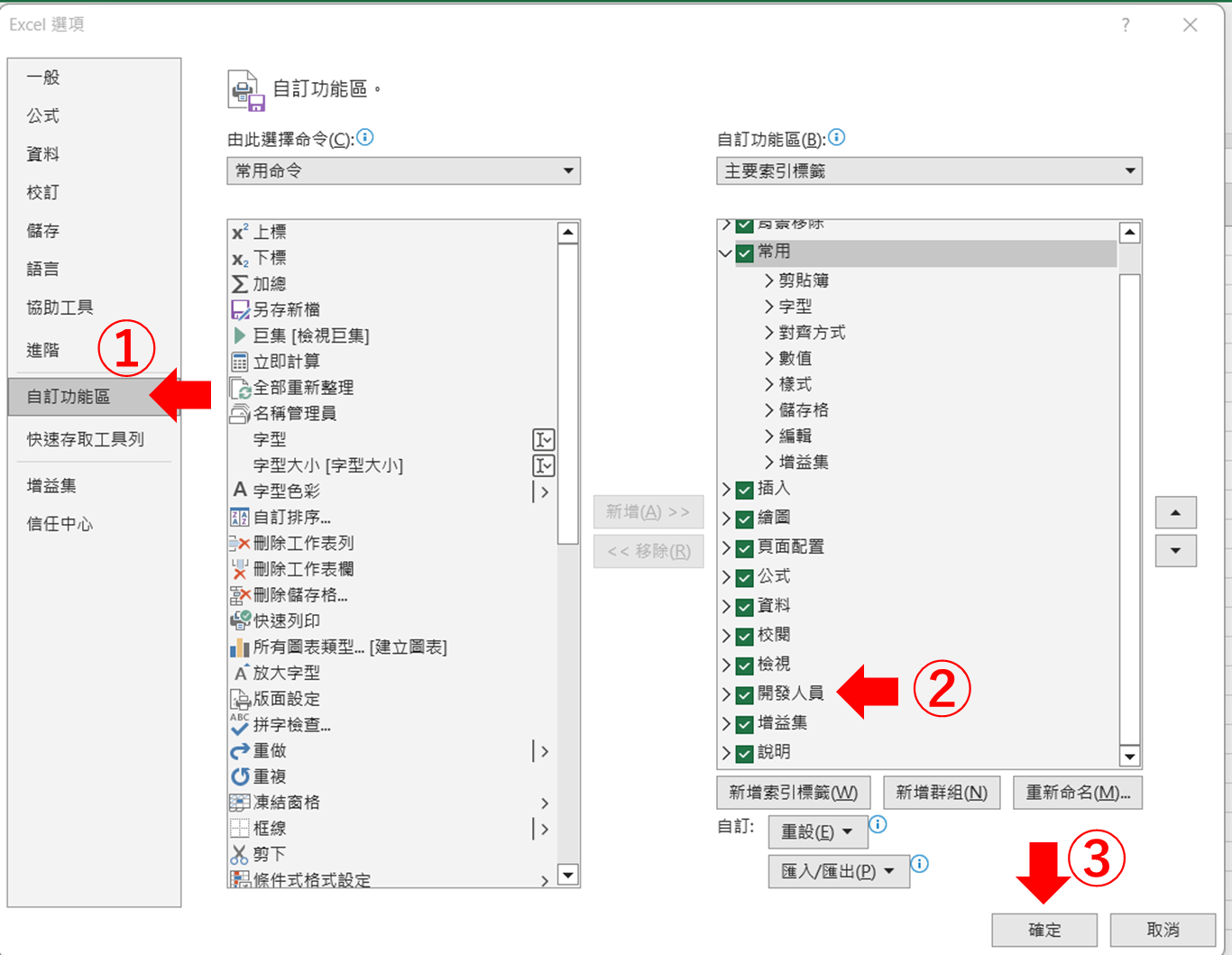This screenshot has width=1232, height=955.
Task: Click the 取消 button
Action: [x=1163, y=930]
